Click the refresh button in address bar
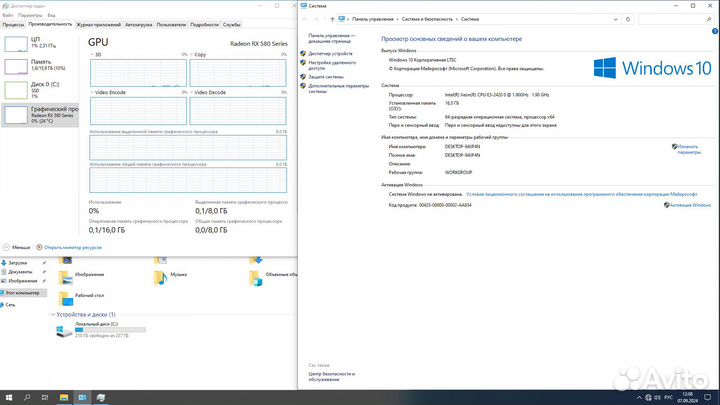This screenshot has width=720, height=405. tap(628, 19)
